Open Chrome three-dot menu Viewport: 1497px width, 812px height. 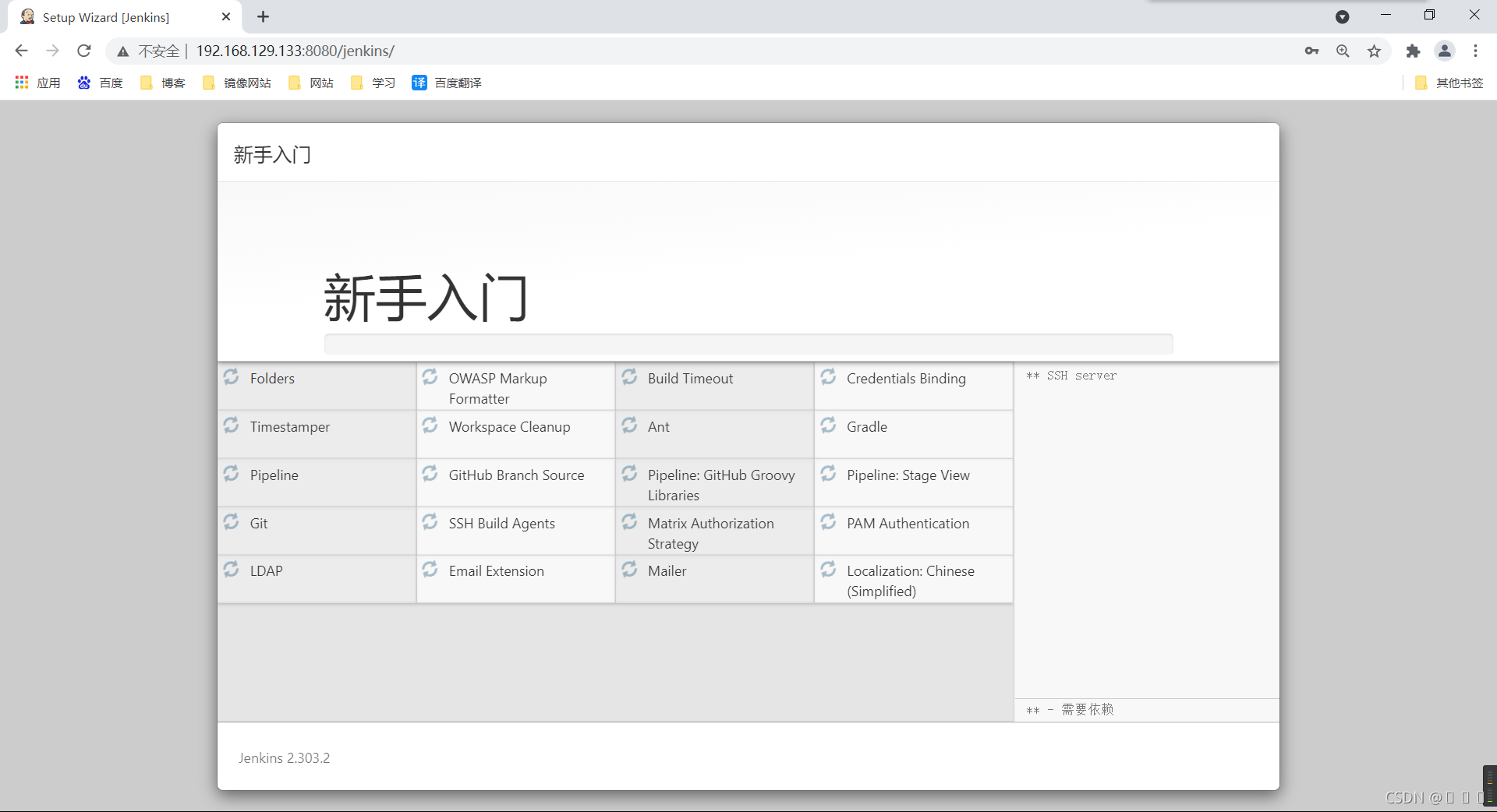point(1475,51)
